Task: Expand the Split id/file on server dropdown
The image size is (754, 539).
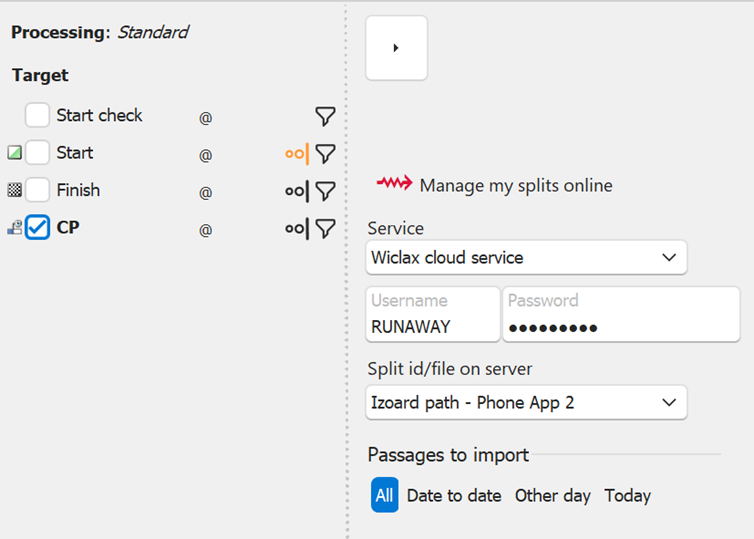Action: pyautogui.click(x=526, y=403)
